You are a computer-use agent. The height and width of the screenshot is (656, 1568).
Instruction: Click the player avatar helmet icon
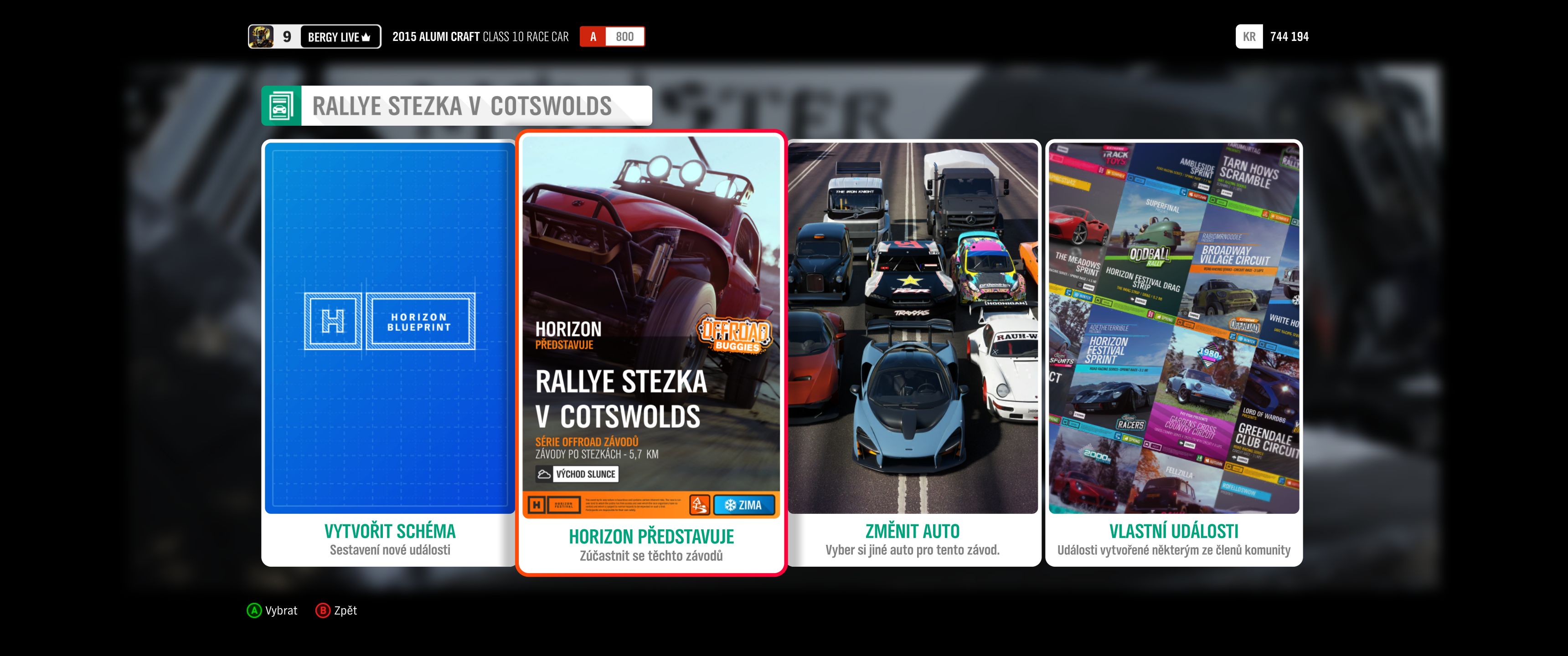tap(261, 36)
